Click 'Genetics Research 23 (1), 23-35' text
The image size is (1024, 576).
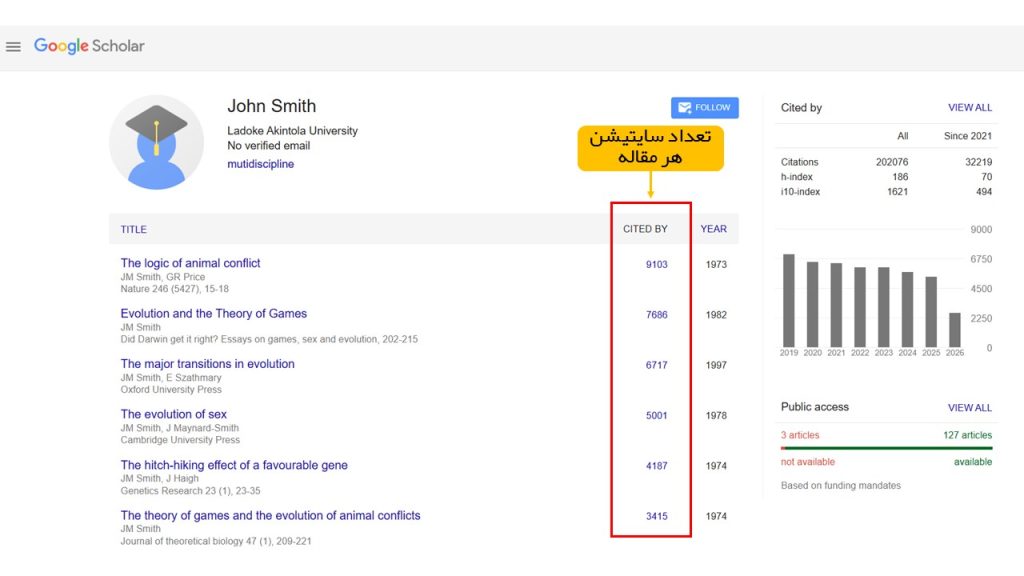tap(190, 490)
